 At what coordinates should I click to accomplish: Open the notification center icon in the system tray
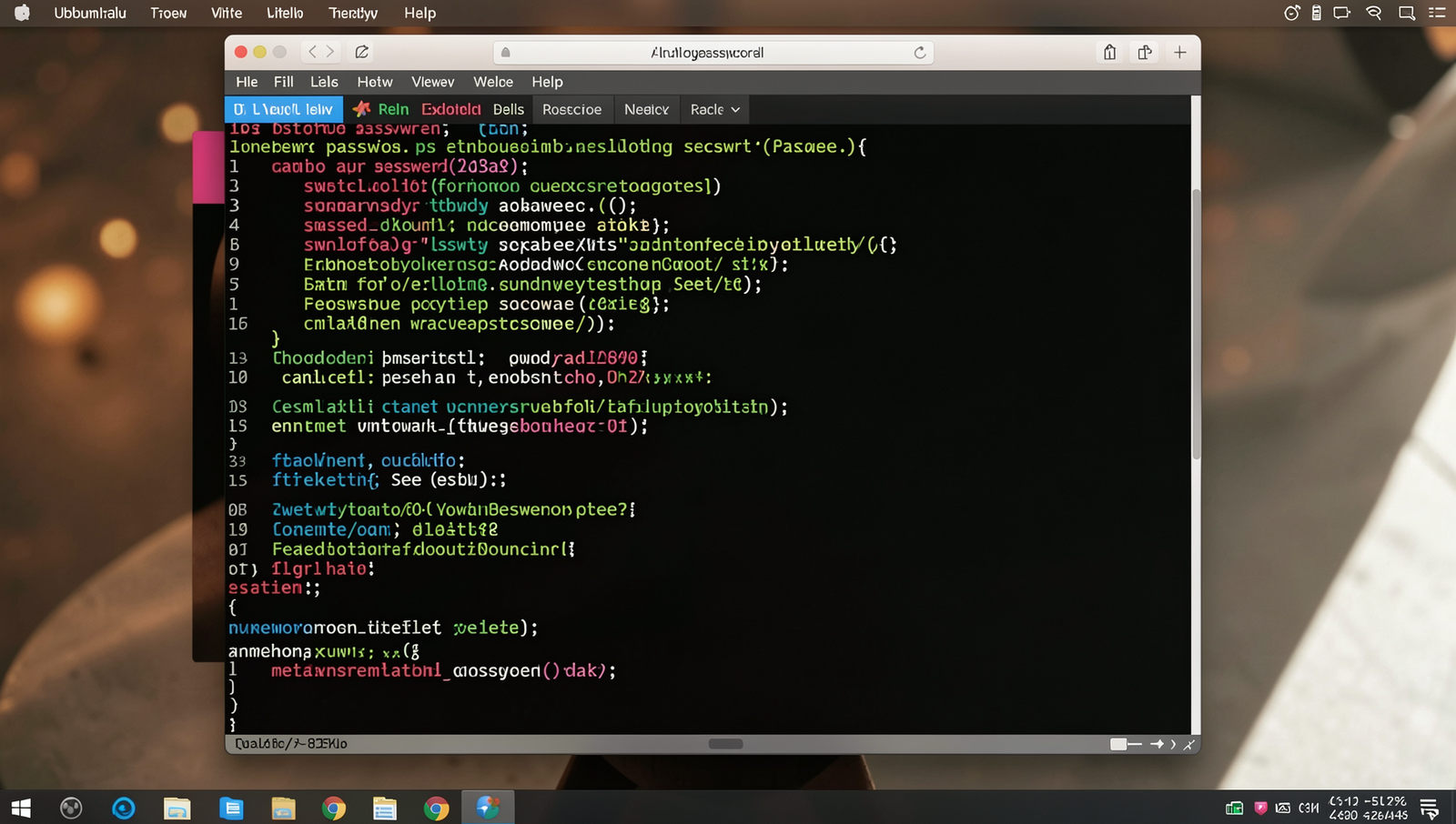click(x=1430, y=808)
